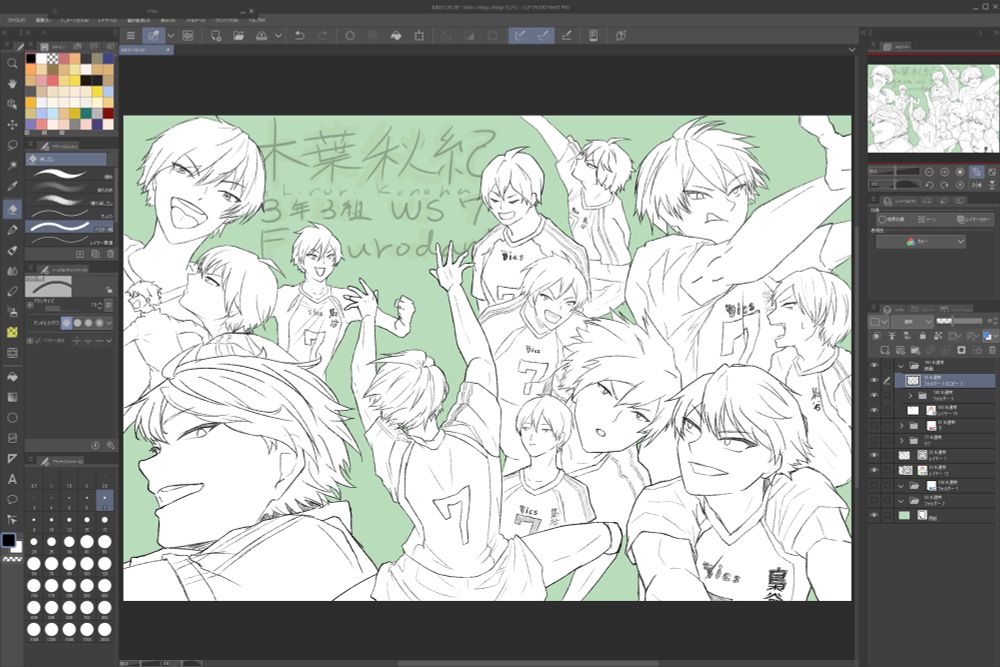Open the Expression color dropdown

pos(921,242)
